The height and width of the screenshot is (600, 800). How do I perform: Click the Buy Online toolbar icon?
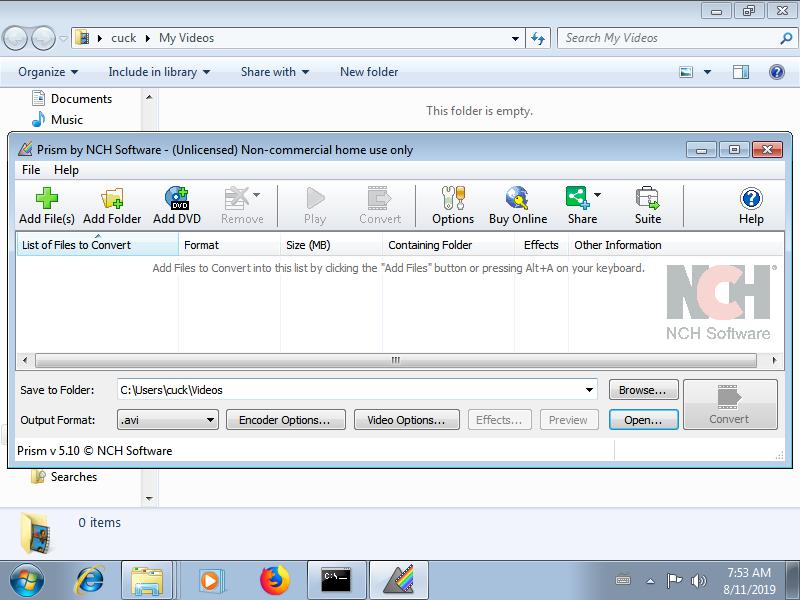click(x=517, y=205)
